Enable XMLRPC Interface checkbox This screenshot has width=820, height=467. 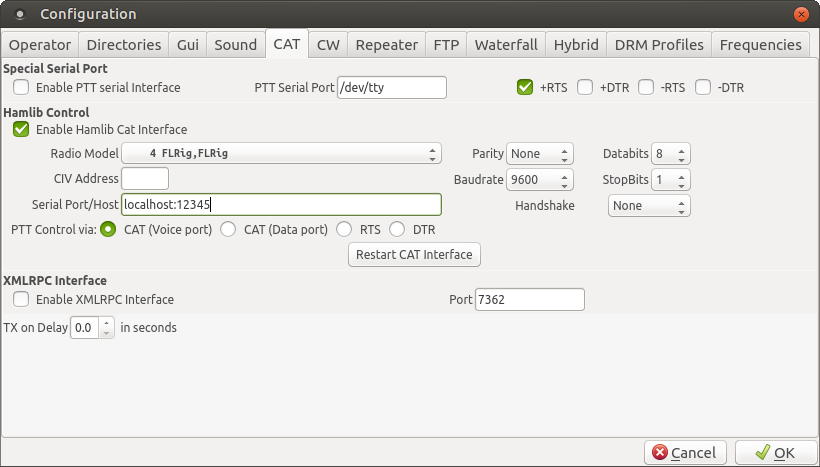(x=21, y=300)
